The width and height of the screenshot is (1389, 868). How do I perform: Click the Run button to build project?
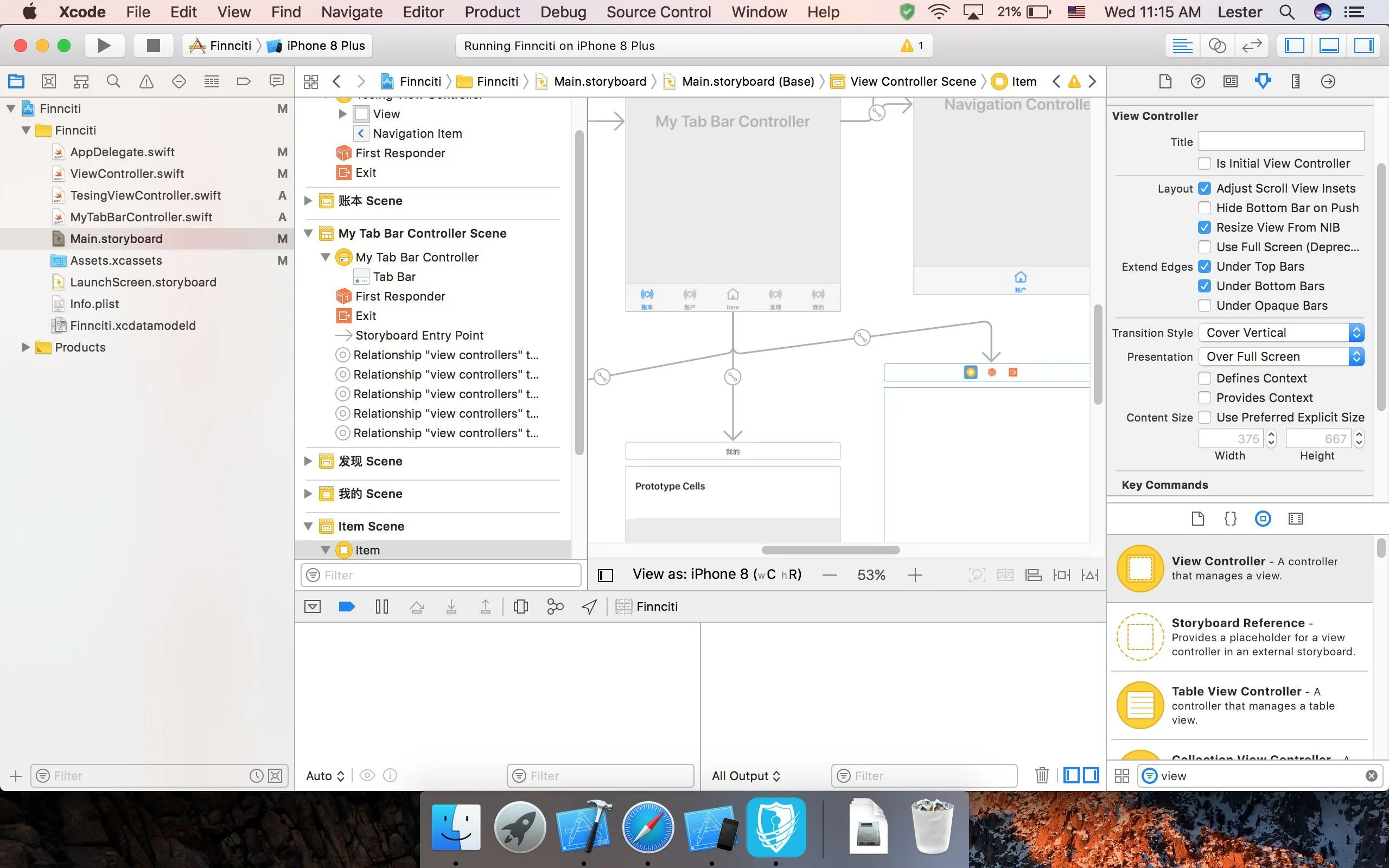click(x=105, y=45)
